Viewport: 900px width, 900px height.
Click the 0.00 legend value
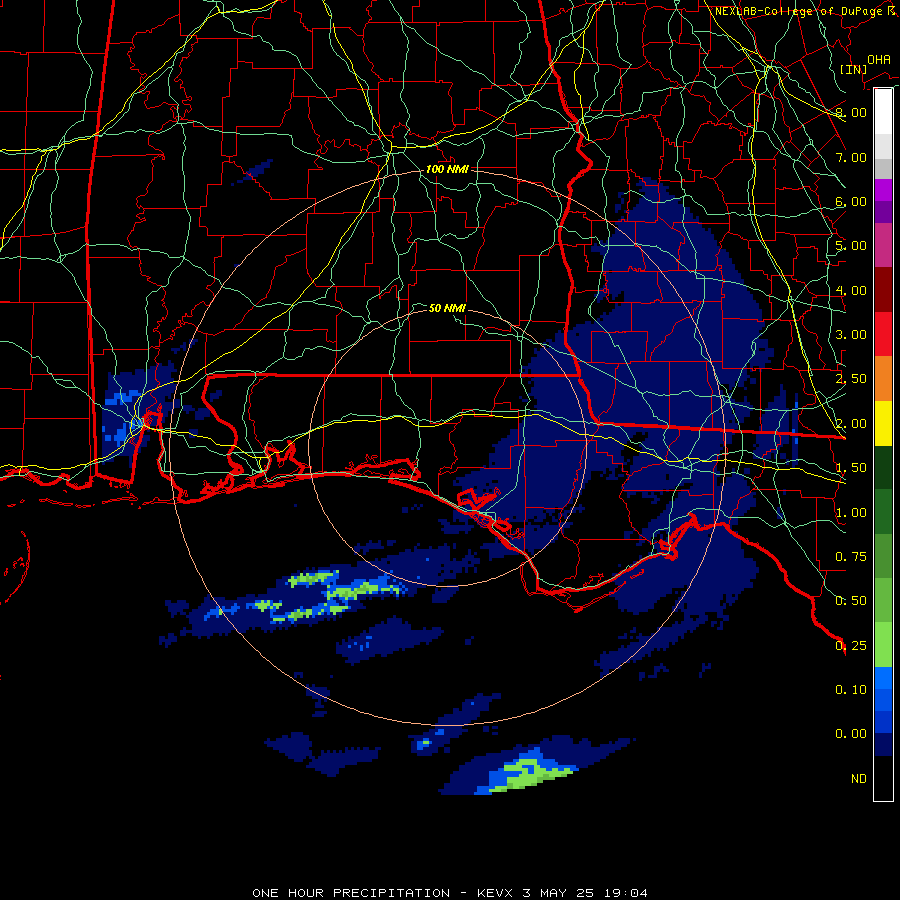tap(851, 734)
